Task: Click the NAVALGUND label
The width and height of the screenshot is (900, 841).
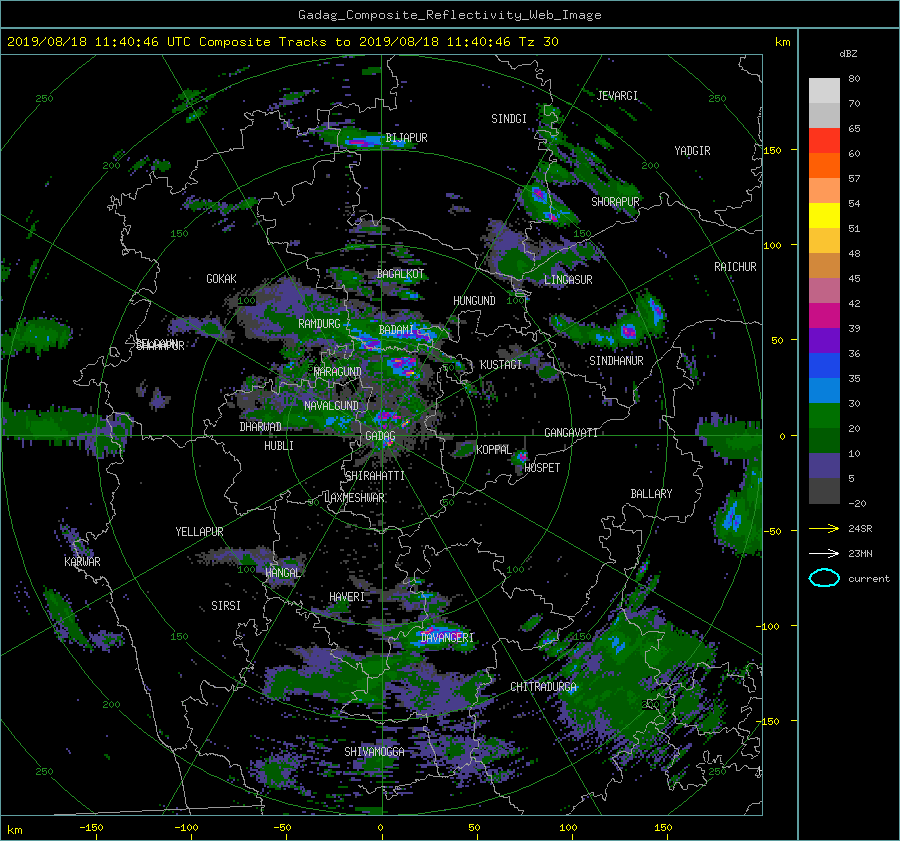Action: 331,406
